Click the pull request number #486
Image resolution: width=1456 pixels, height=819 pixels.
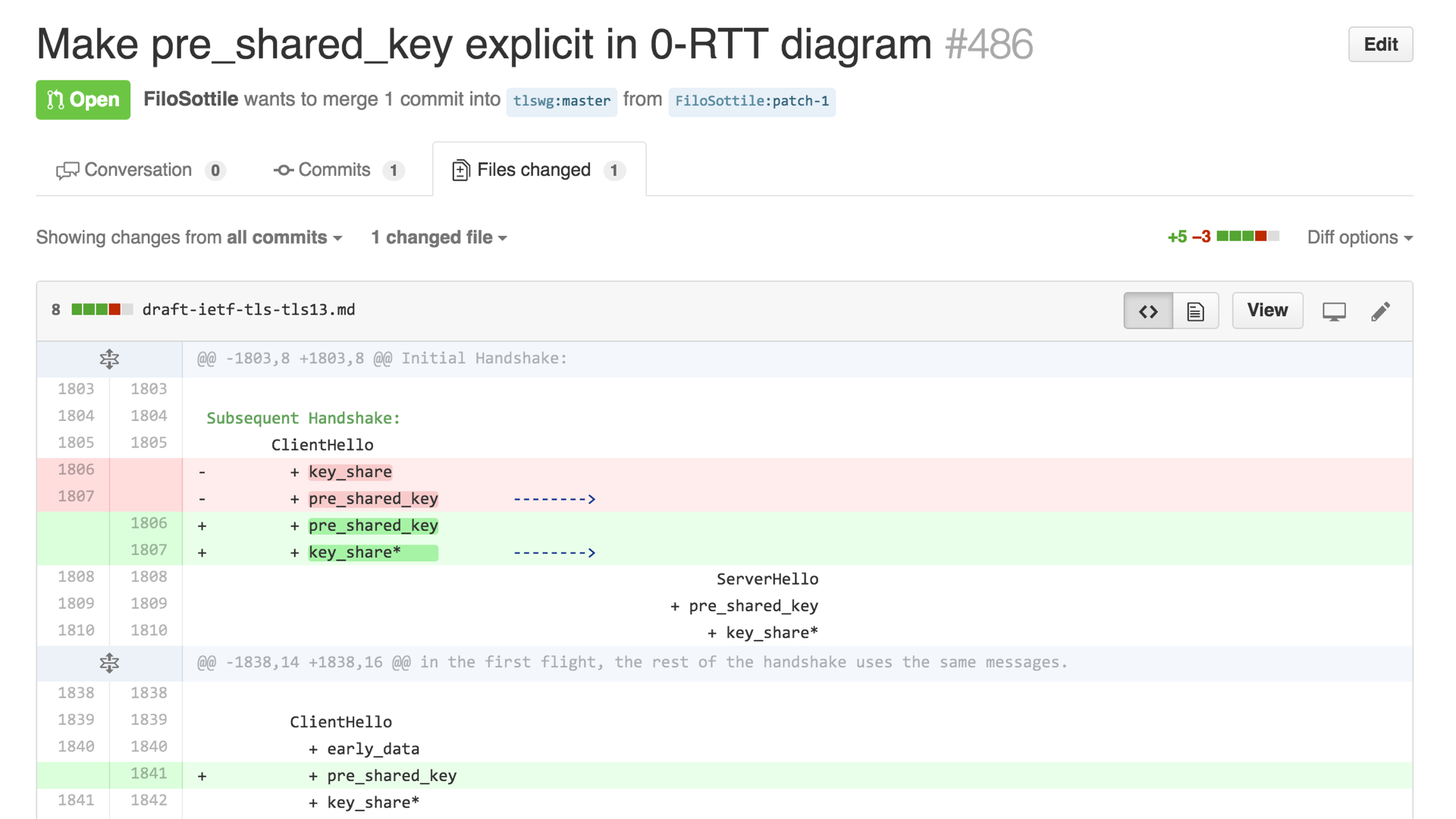[989, 44]
